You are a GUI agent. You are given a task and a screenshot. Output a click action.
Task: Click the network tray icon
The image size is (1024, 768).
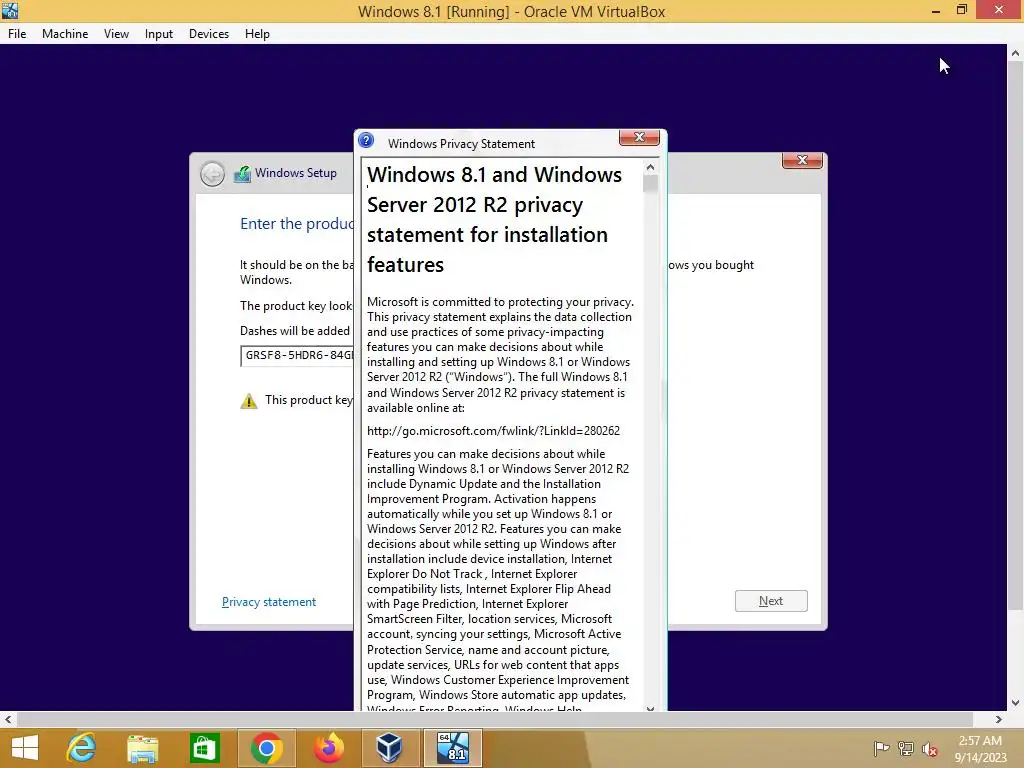905,748
